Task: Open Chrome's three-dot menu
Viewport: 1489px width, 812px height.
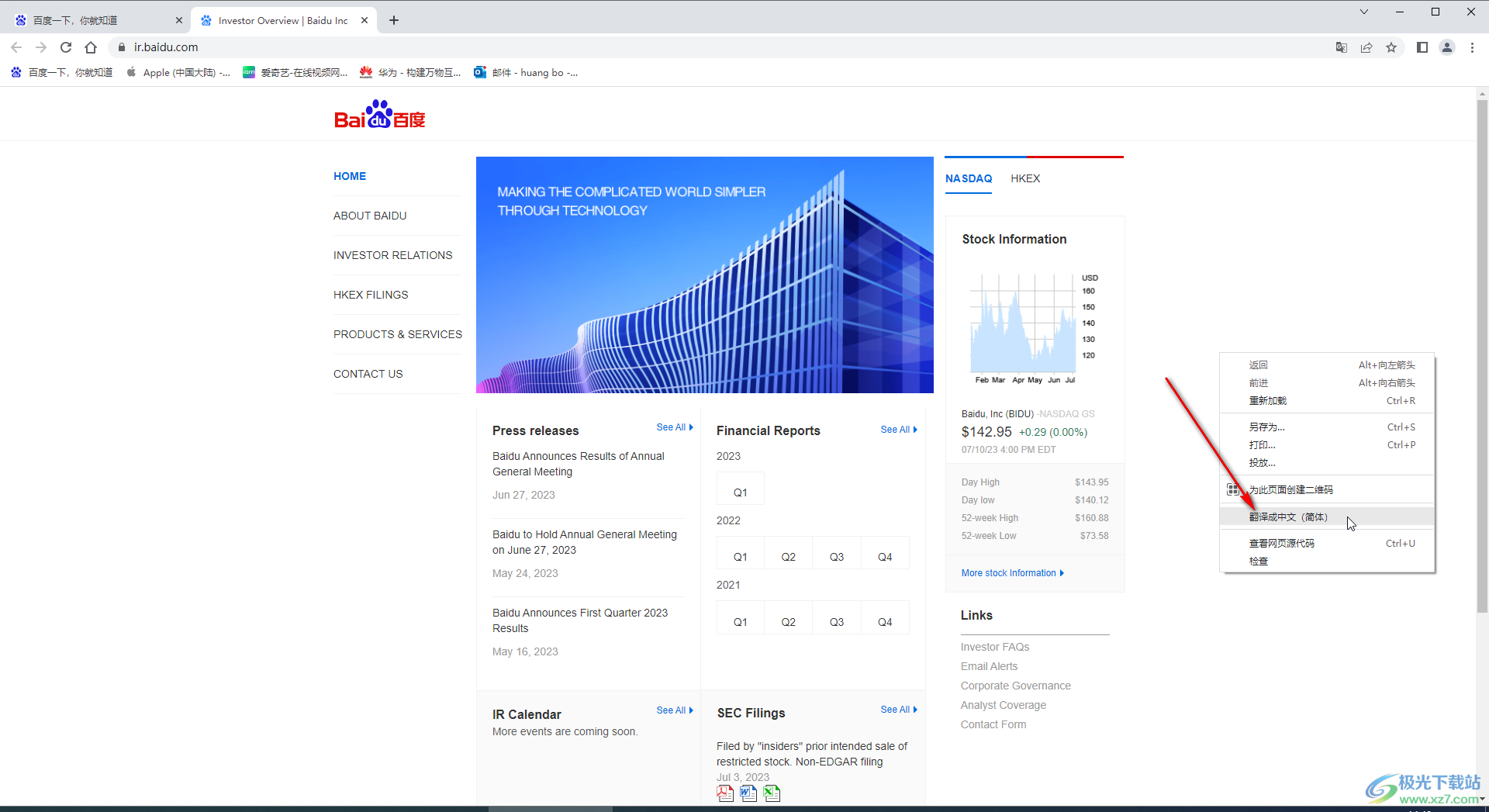Action: (x=1472, y=47)
